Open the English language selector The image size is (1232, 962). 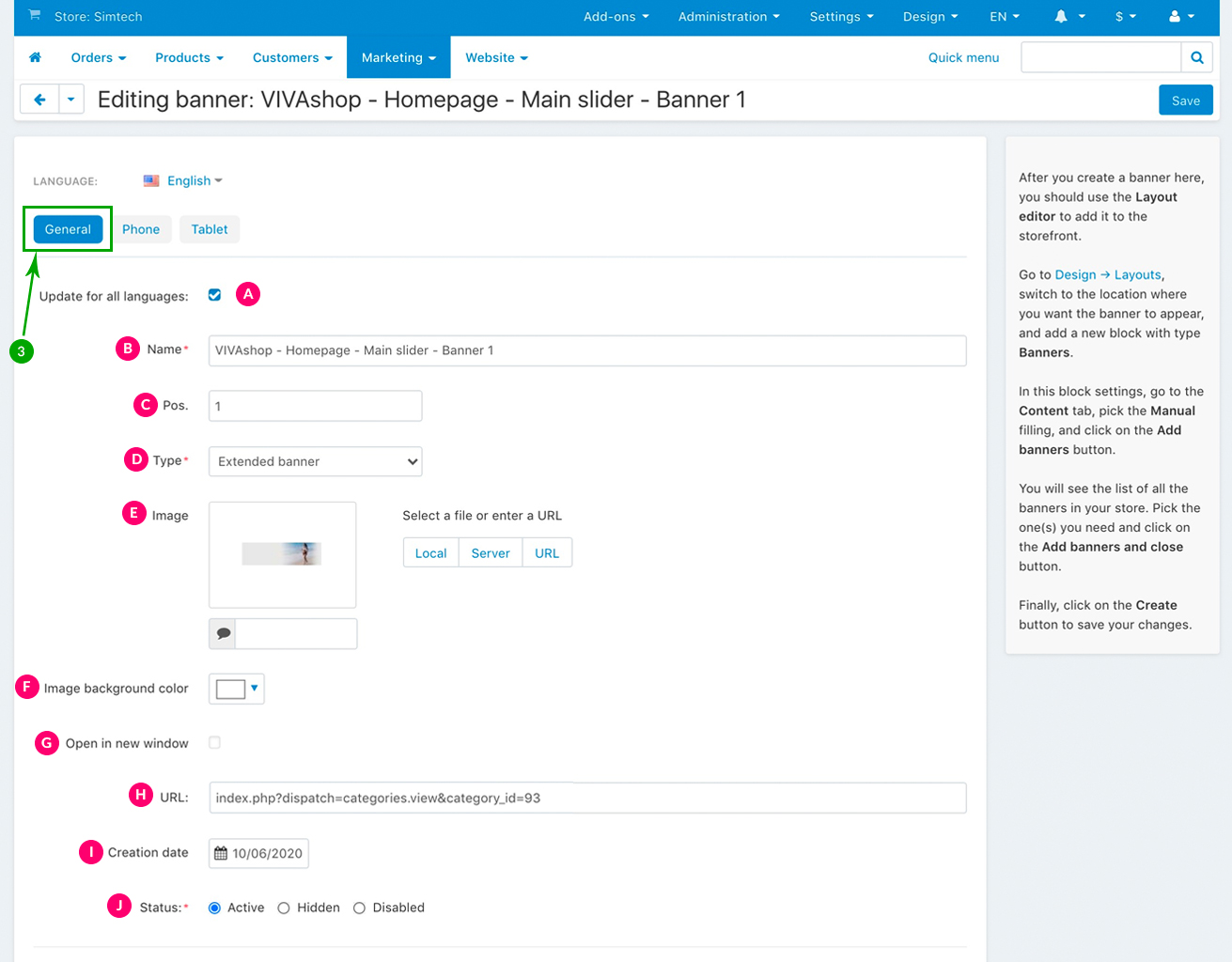190,180
